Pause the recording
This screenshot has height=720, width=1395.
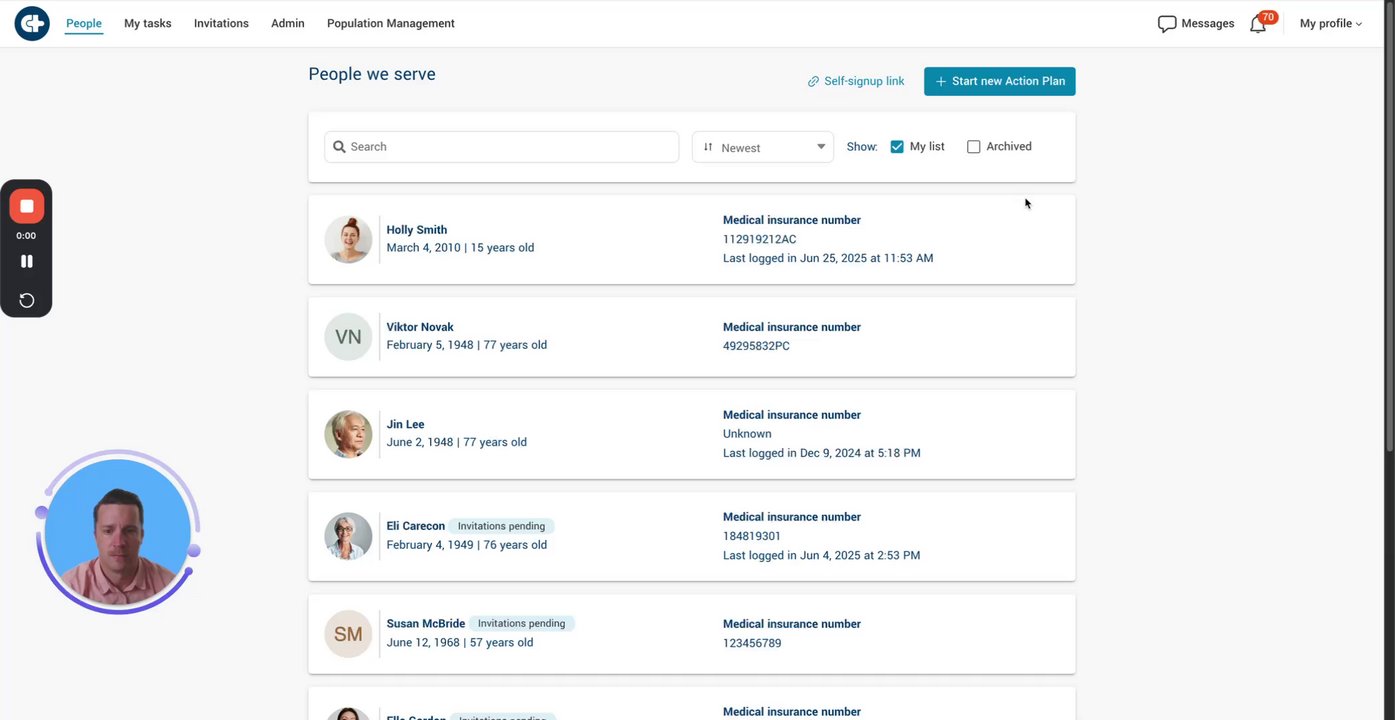(x=27, y=261)
